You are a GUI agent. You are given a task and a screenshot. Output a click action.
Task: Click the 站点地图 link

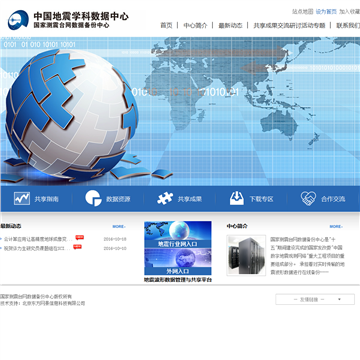coord(303,12)
